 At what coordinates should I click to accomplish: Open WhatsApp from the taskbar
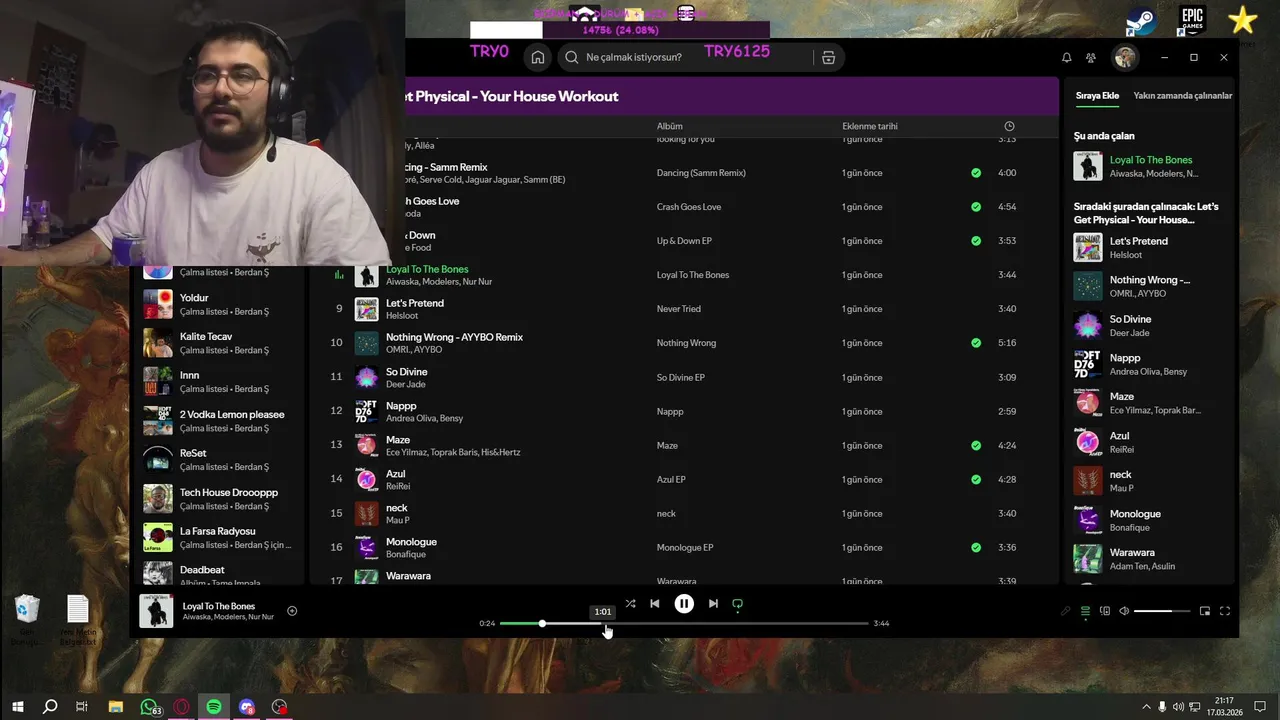149,707
